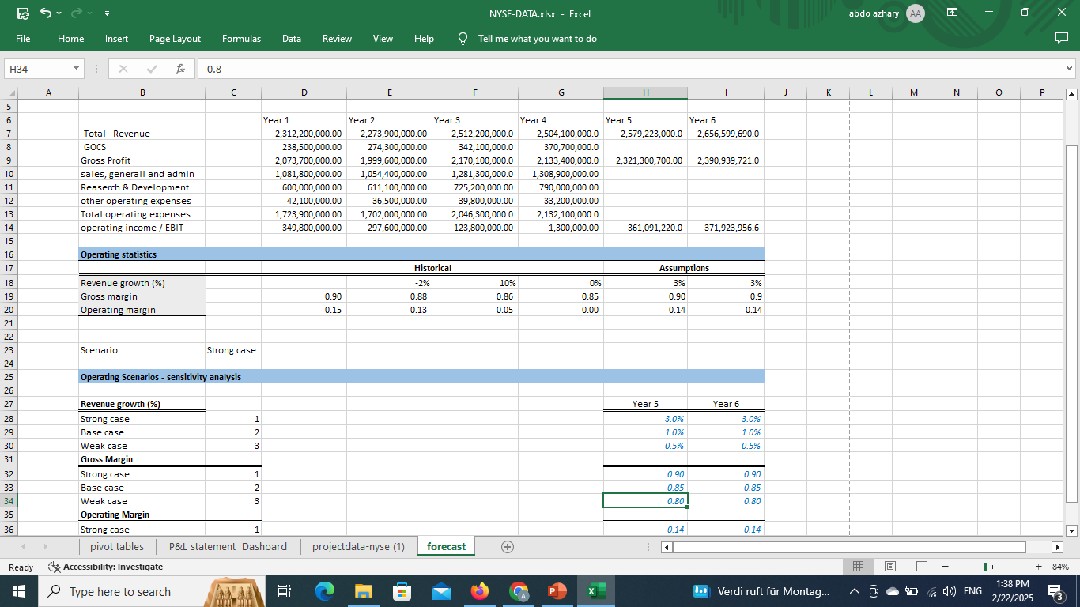The image size is (1080, 607).
Task: Select Normal view icon in status bar
Action: [x=855, y=567]
